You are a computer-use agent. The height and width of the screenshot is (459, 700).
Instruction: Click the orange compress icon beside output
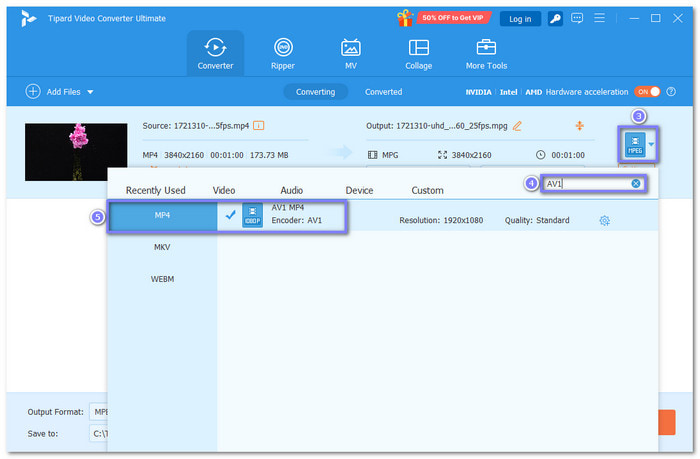click(579, 126)
